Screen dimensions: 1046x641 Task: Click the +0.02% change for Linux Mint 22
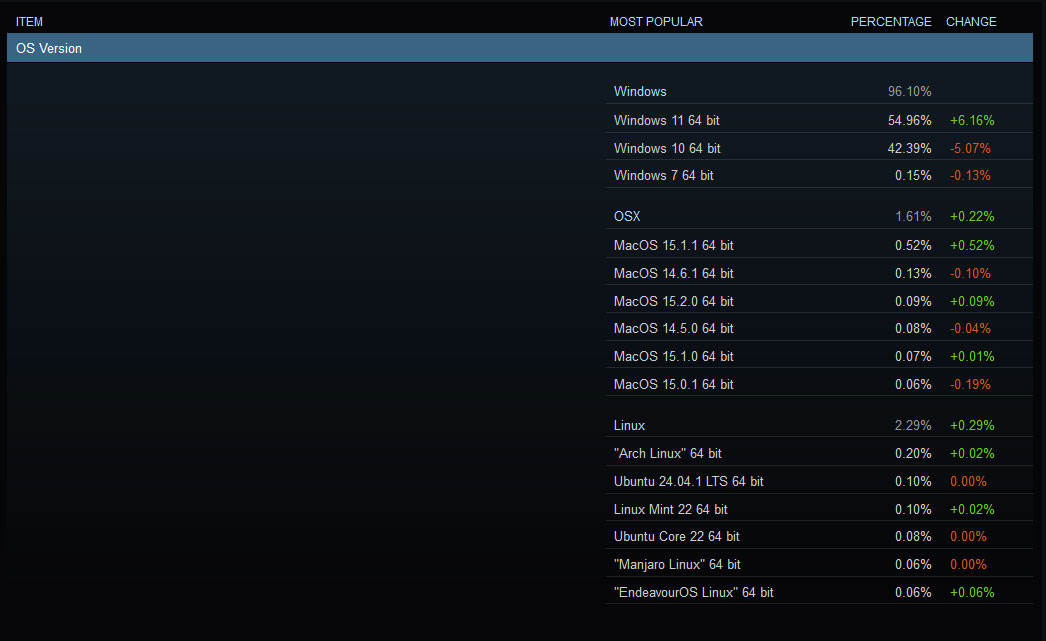pos(972,509)
